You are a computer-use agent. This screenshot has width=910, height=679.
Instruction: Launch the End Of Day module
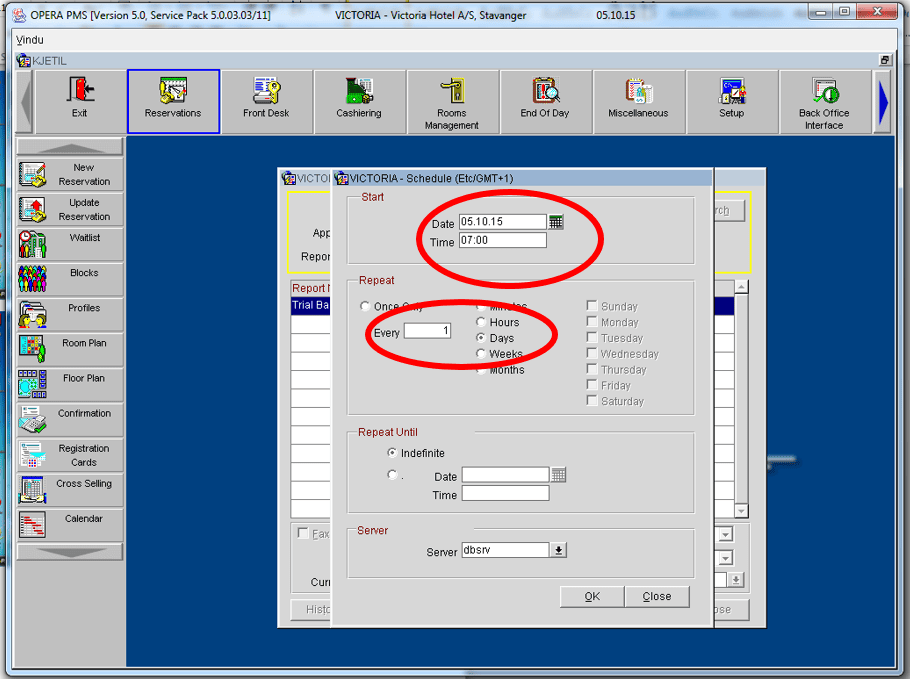click(545, 101)
